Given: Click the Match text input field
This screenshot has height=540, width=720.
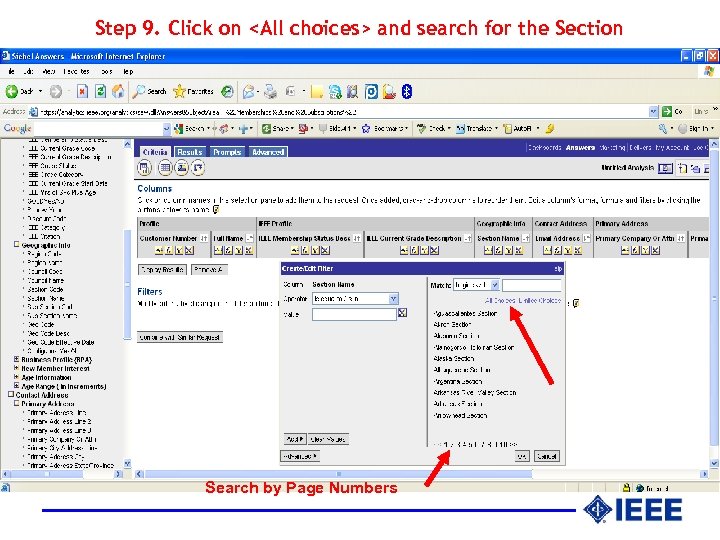Looking at the screenshot, I should (532, 285).
